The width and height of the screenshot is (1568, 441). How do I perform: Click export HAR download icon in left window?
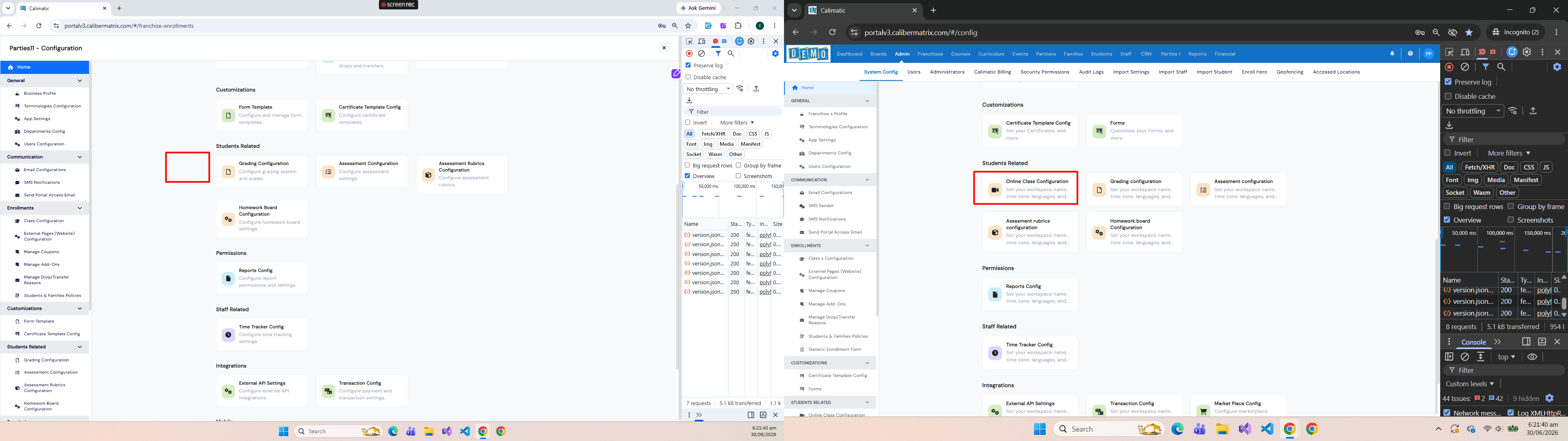point(690,100)
